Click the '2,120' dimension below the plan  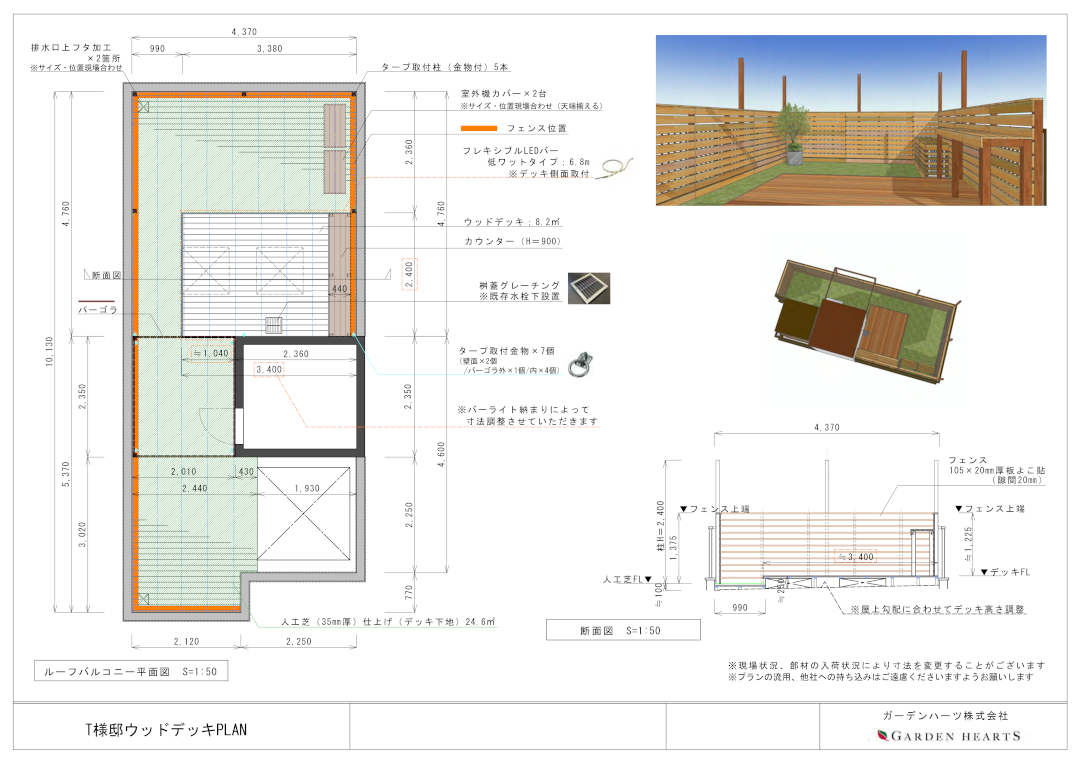186,641
